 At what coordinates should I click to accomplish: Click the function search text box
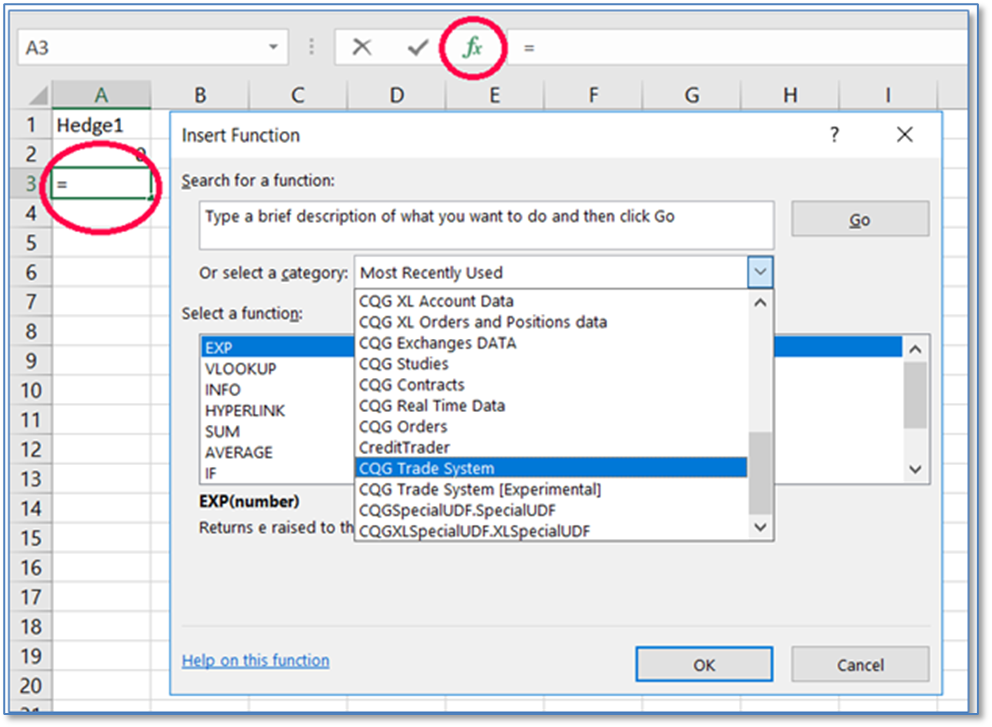click(x=486, y=225)
